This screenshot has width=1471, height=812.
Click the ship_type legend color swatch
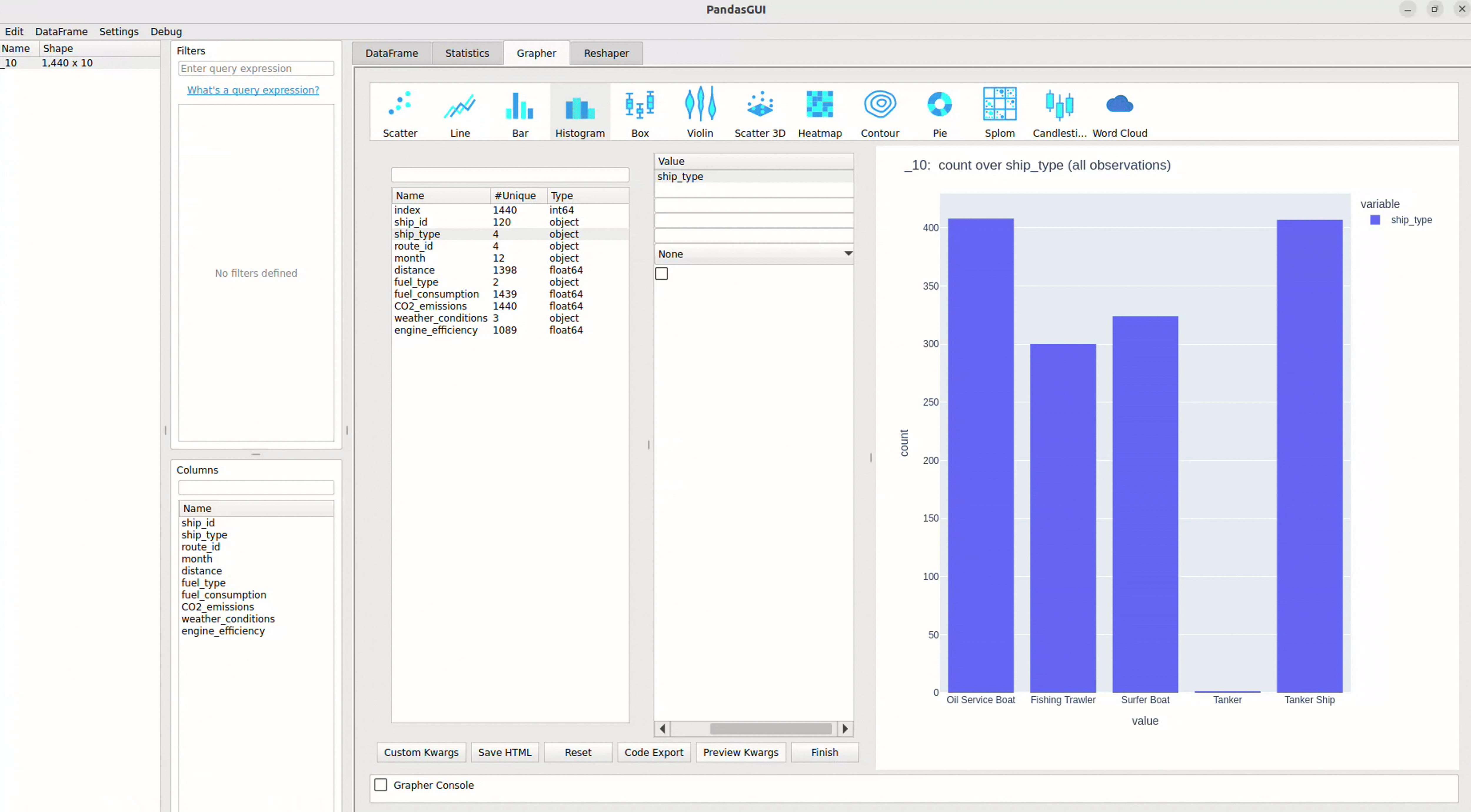tap(1375, 220)
